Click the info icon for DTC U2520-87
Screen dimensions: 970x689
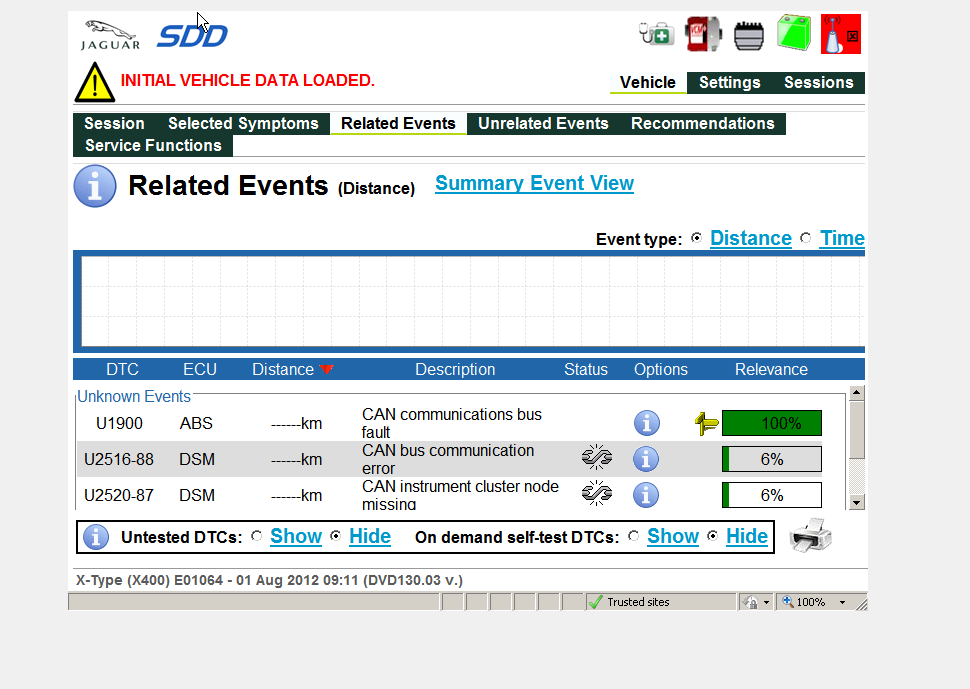(646, 495)
